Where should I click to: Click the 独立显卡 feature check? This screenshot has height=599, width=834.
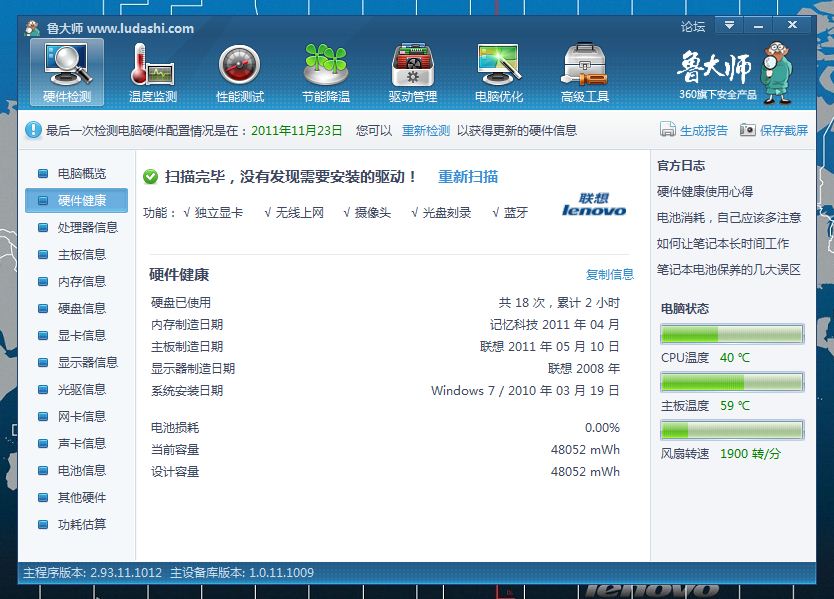tap(213, 213)
